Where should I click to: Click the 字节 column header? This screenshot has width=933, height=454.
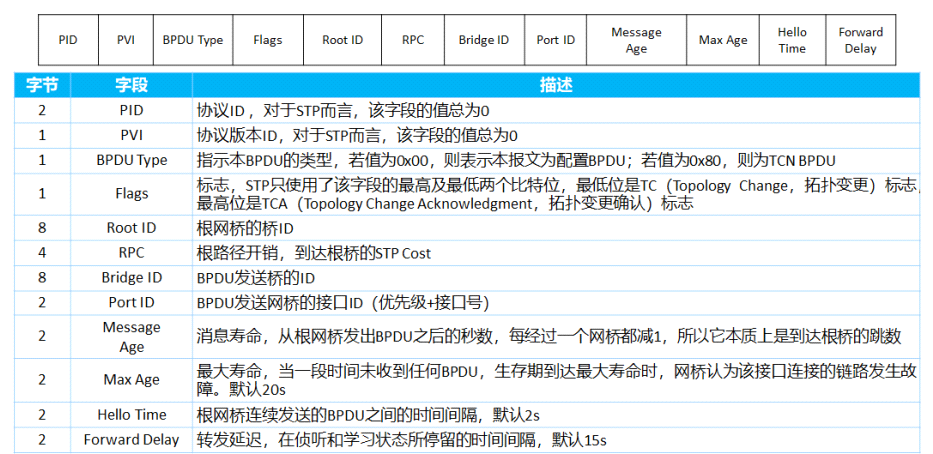pyautogui.click(x=42, y=86)
